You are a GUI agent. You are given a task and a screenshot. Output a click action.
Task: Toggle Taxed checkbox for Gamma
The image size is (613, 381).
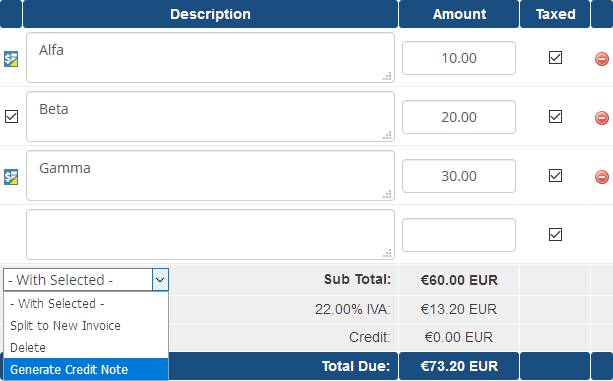coord(556,175)
